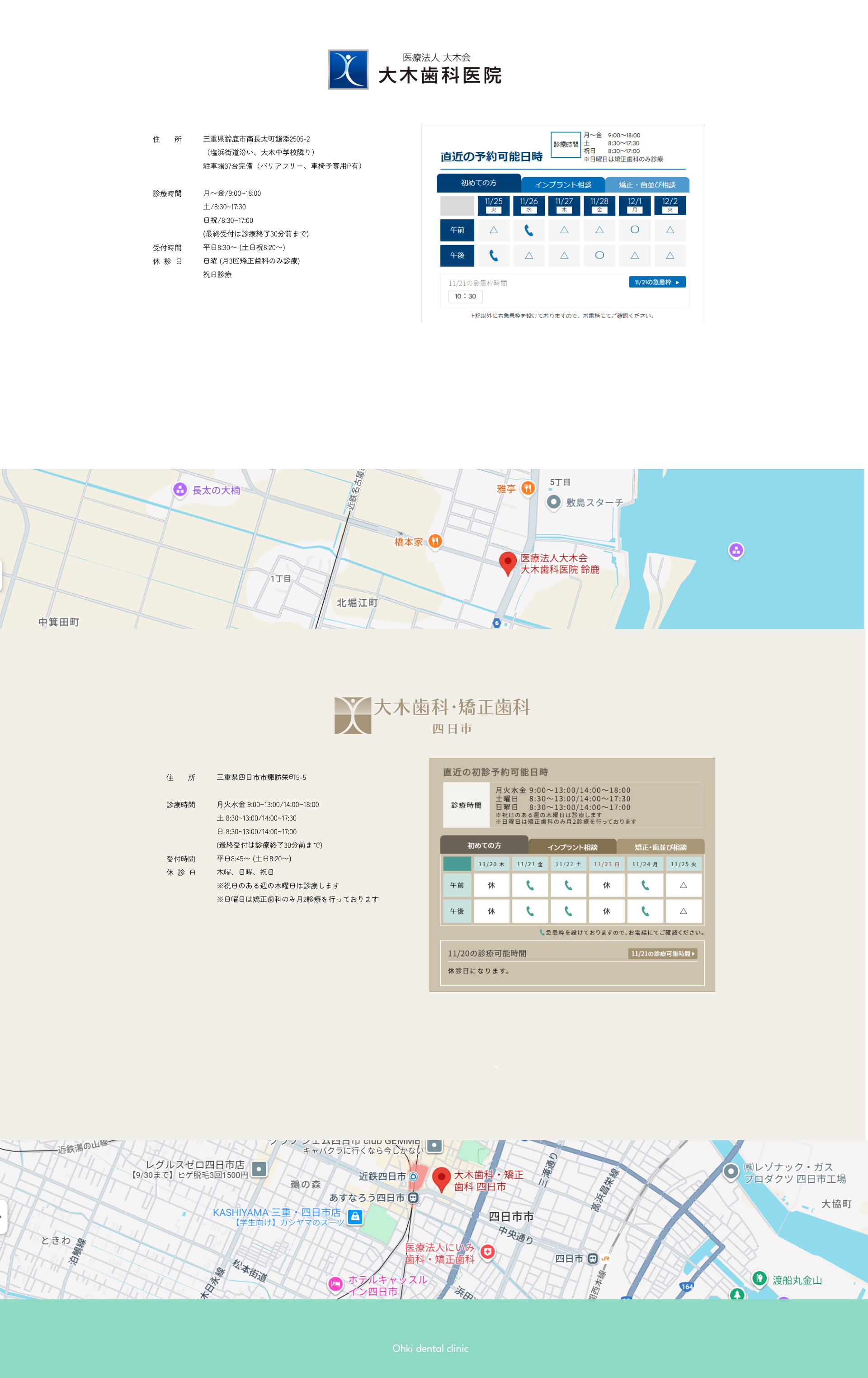Image resolution: width=868 pixels, height=1378 pixels.
Task: Click the ホテルキャッスルイン四日市 hotel marker
Action: 335,1284
